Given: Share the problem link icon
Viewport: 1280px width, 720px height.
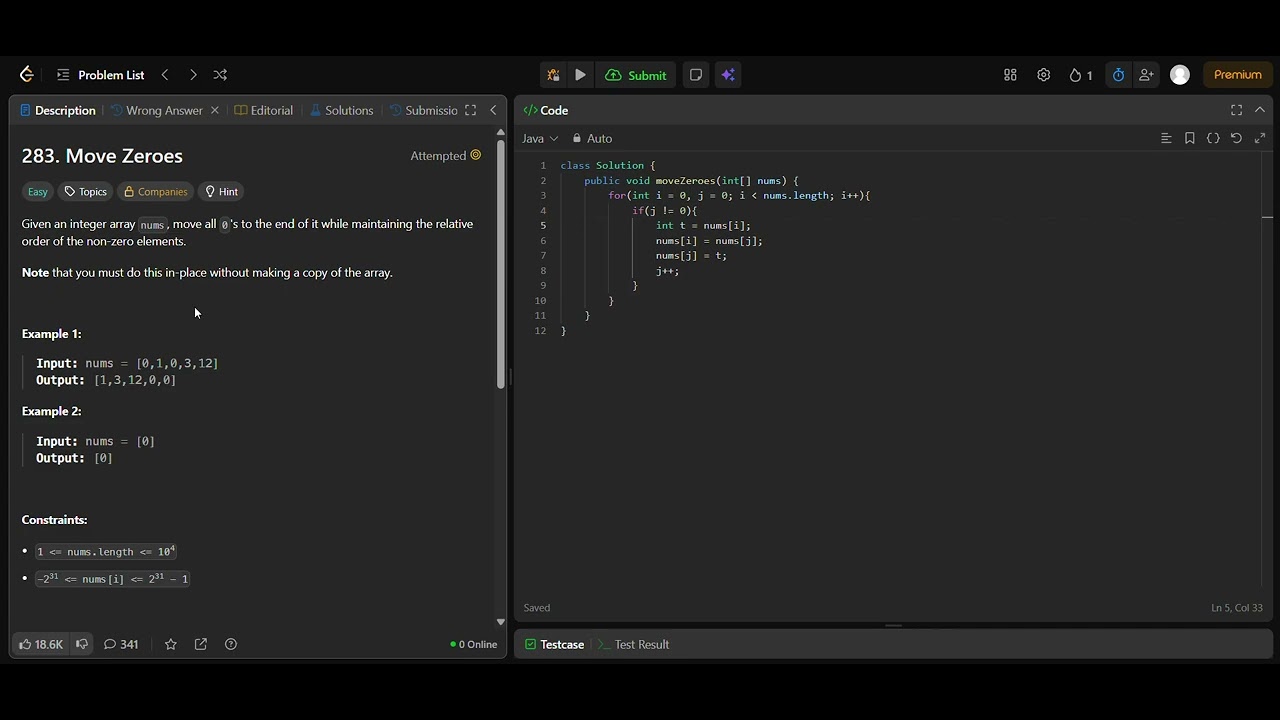Looking at the screenshot, I should [x=201, y=645].
